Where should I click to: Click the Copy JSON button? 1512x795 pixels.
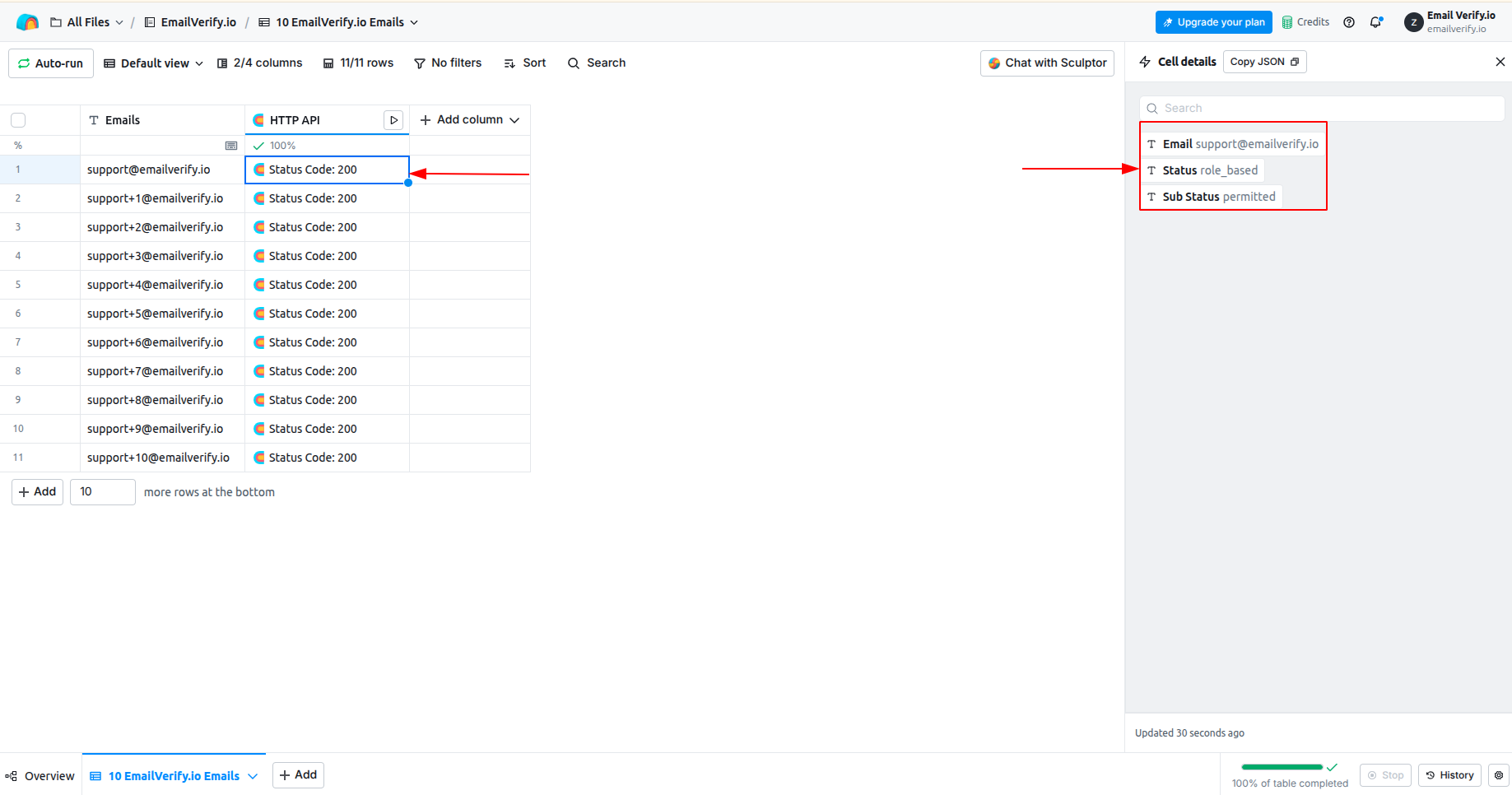point(1264,62)
